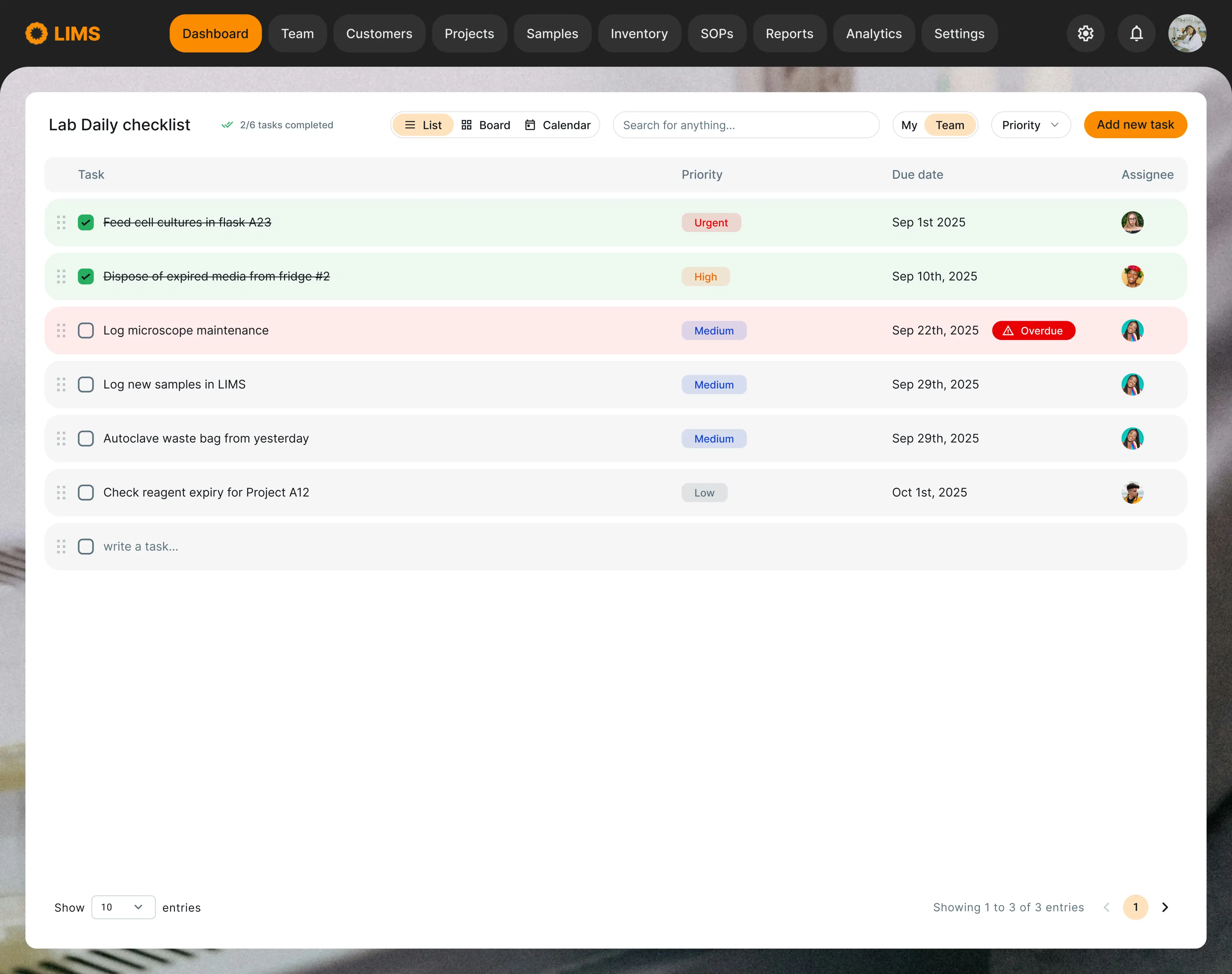Open the user profile avatar
The image size is (1232, 974).
[x=1187, y=34]
